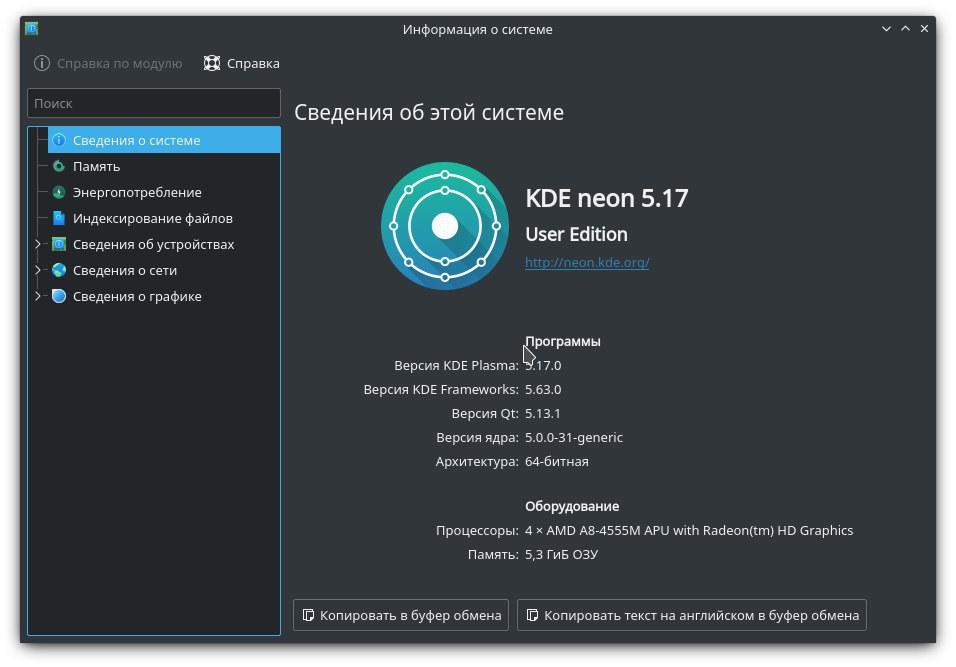The height and width of the screenshot is (667, 956).
Task: Close the Информация о системе window
Action: 924,29
